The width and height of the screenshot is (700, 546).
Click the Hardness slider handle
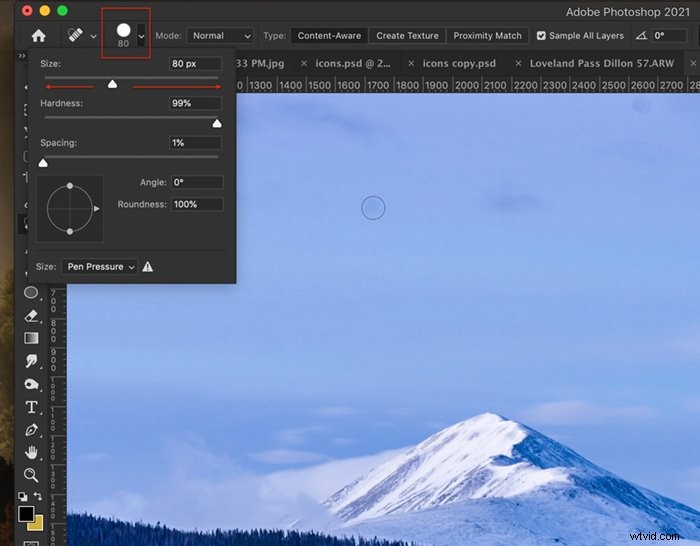point(217,123)
